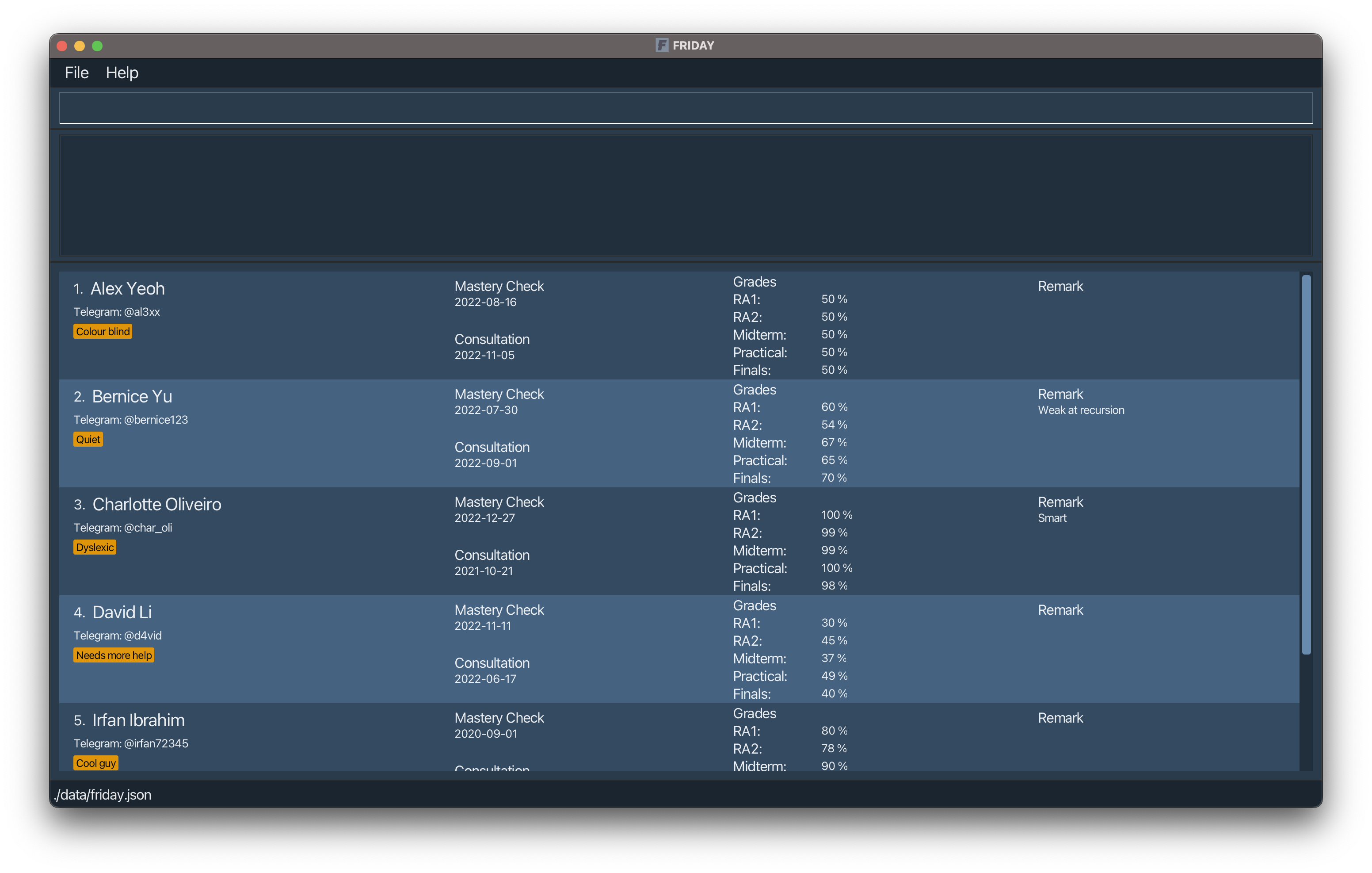Click Alex Yeoh's Grades heading

[755, 282]
